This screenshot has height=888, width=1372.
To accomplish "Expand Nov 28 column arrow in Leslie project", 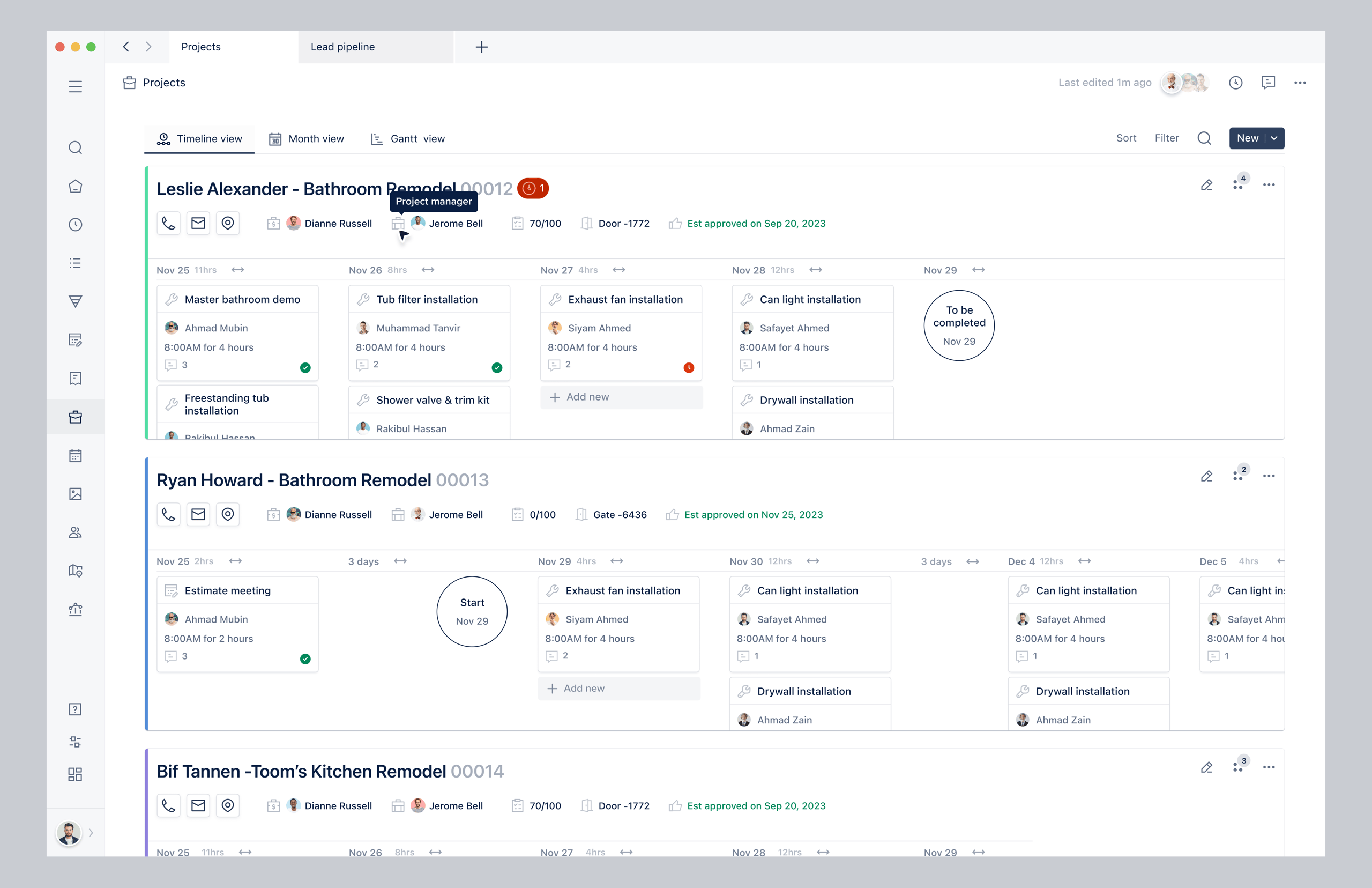I will tap(815, 270).
